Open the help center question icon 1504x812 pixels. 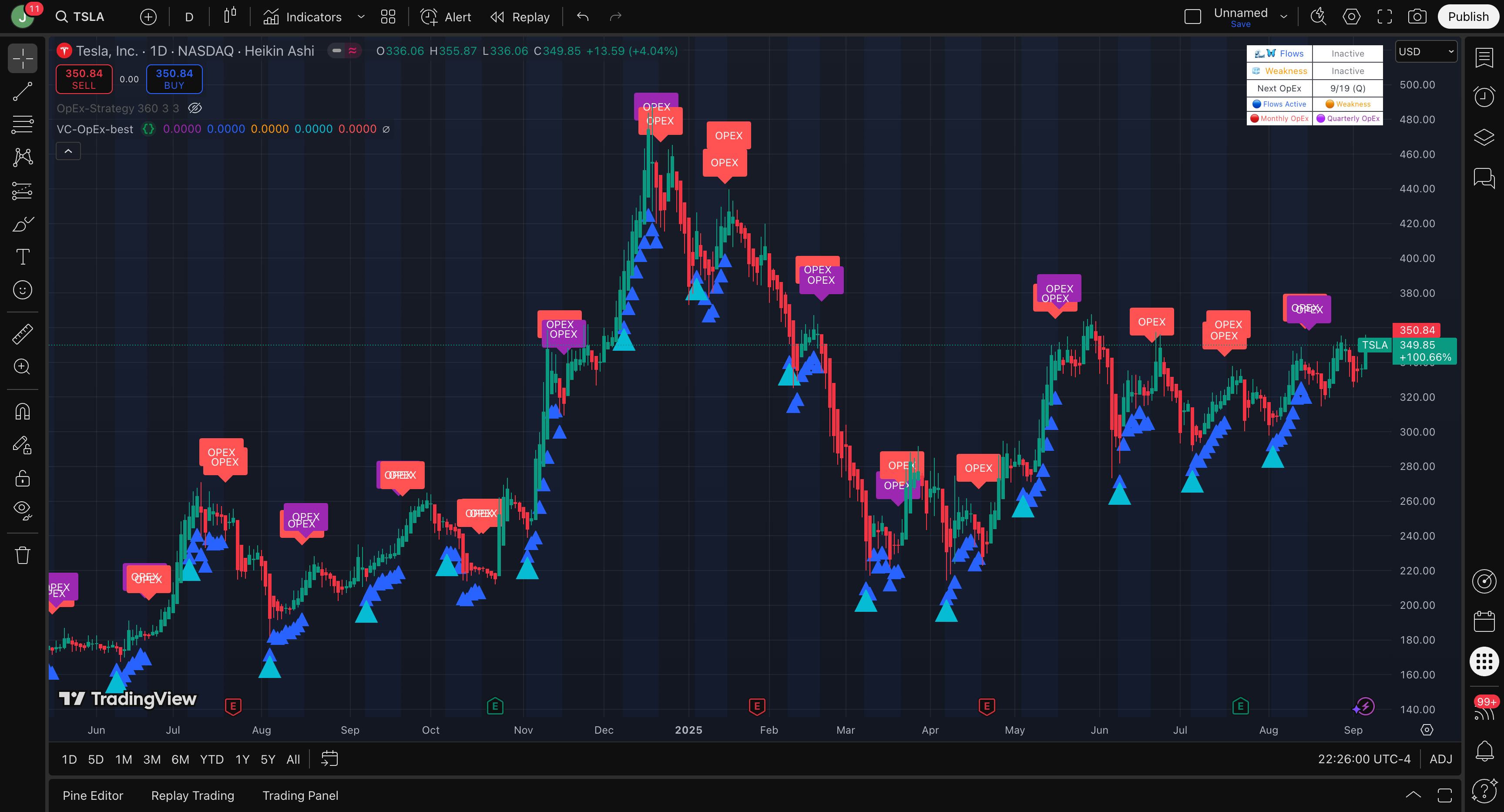[1484, 791]
